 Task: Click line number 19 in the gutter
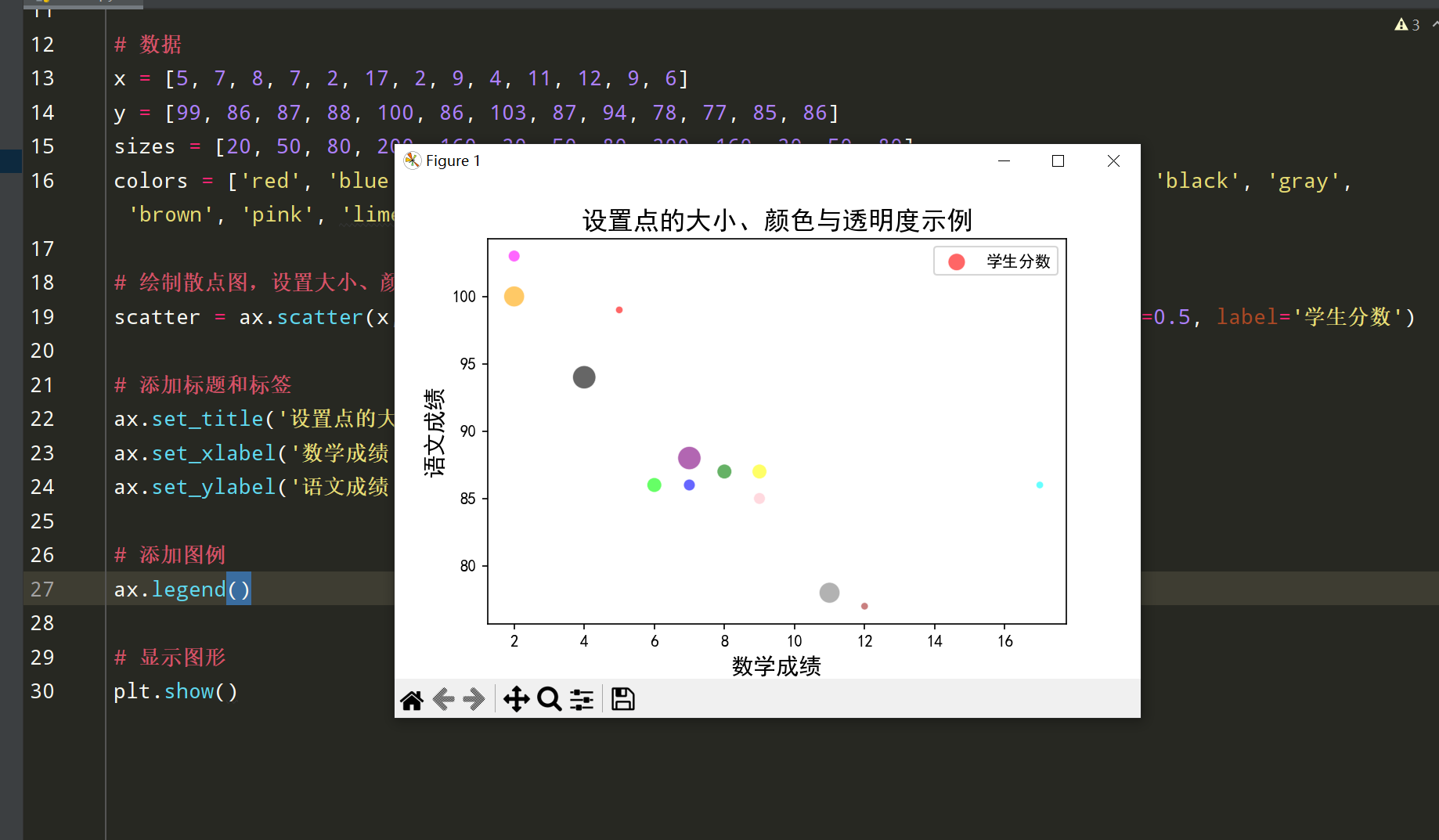pos(42,317)
